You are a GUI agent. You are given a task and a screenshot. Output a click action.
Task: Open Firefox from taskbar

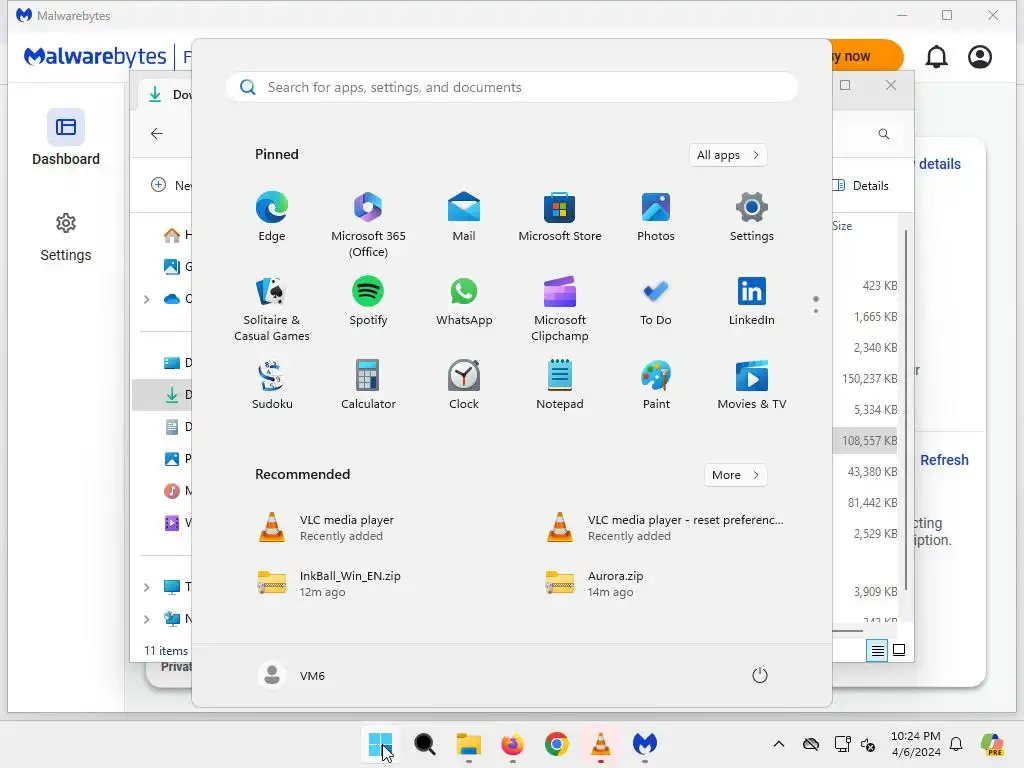[x=513, y=744]
